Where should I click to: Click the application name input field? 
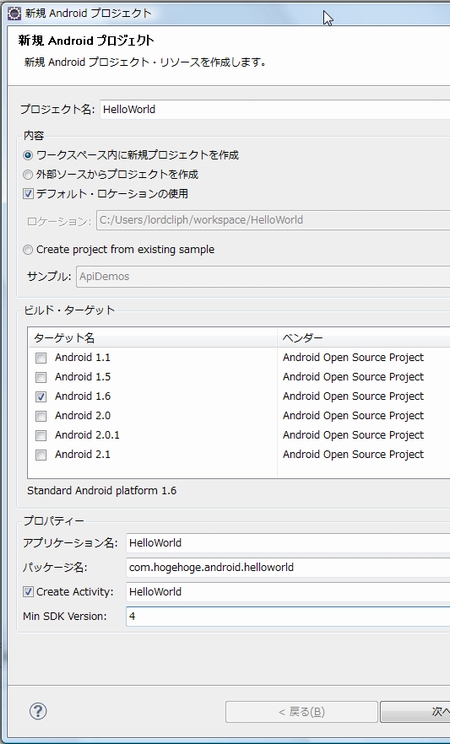[x=288, y=543]
